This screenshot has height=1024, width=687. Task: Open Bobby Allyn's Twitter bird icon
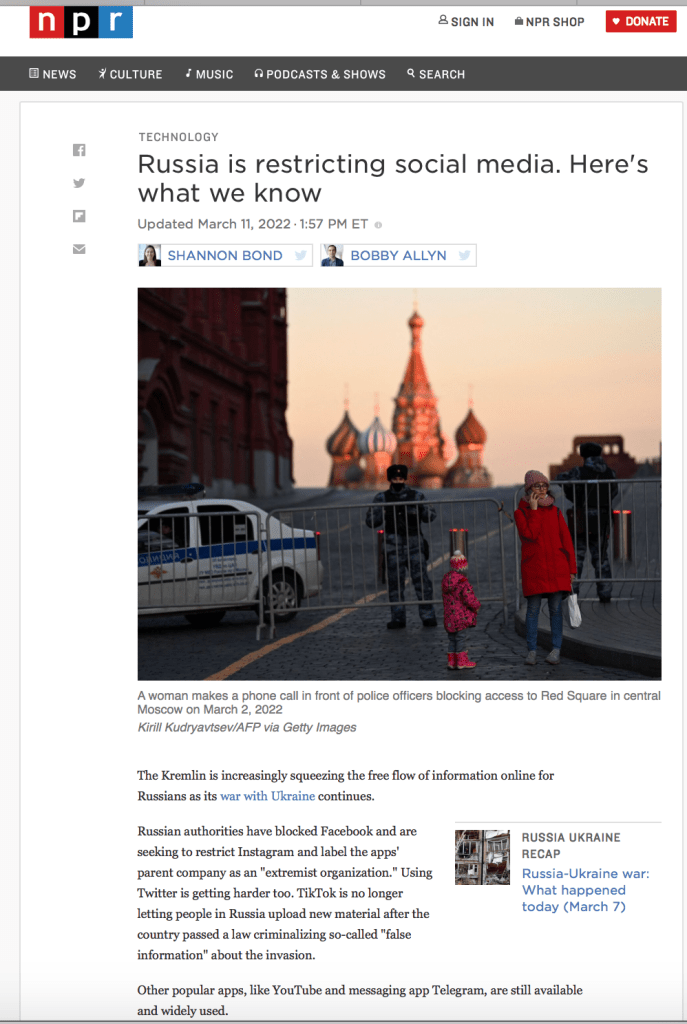(x=464, y=255)
